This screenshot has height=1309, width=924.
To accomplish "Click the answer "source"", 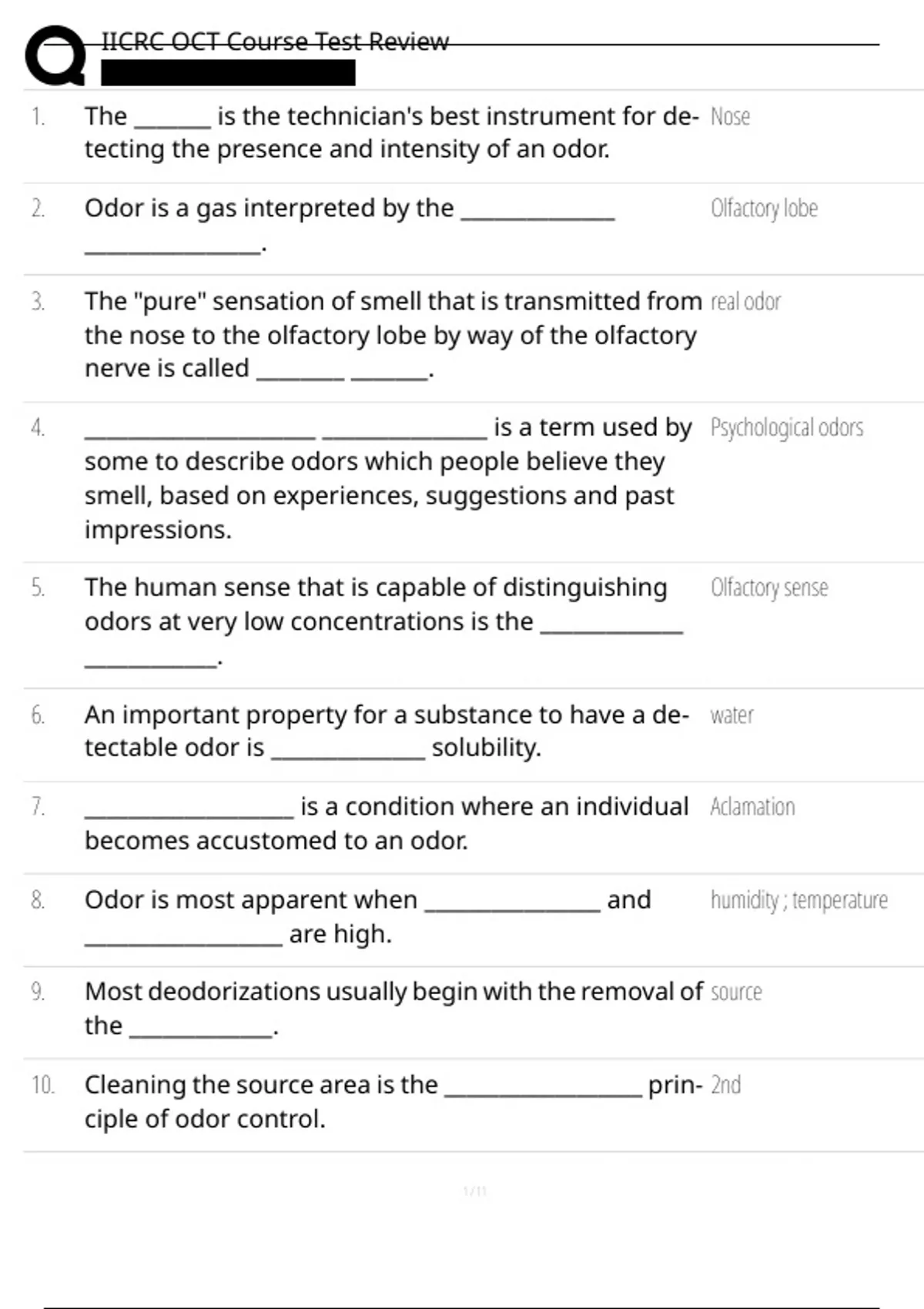I will (736, 992).
